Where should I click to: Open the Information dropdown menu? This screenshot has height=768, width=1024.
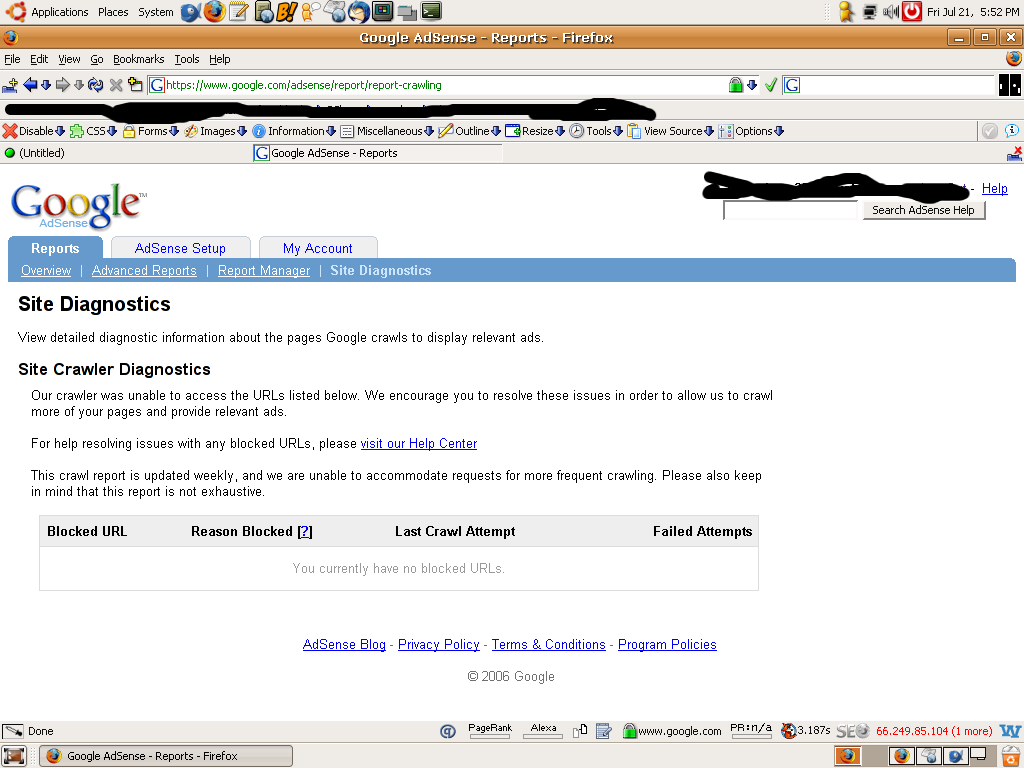click(294, 131)
